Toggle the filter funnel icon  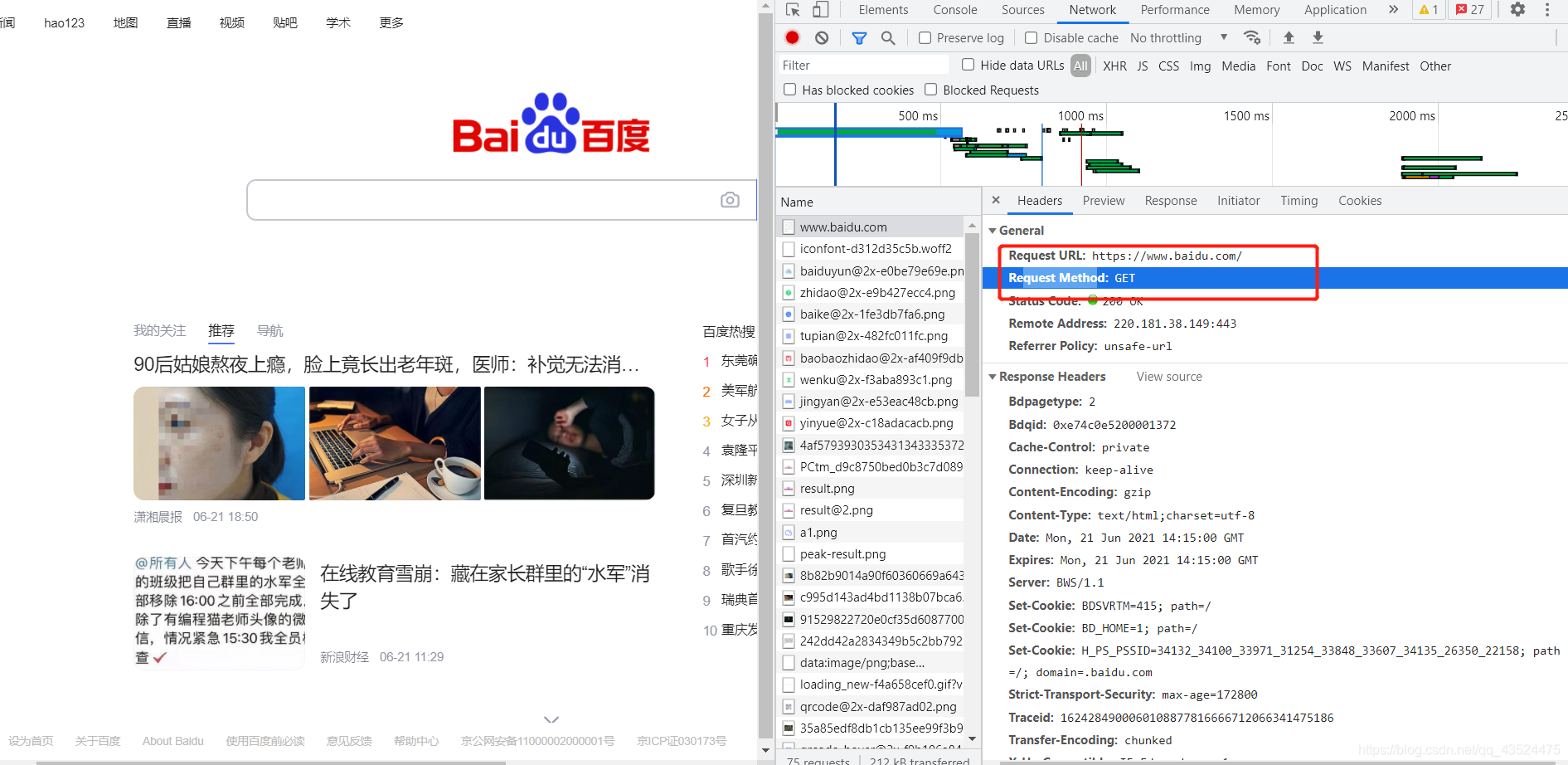(860, 37)
